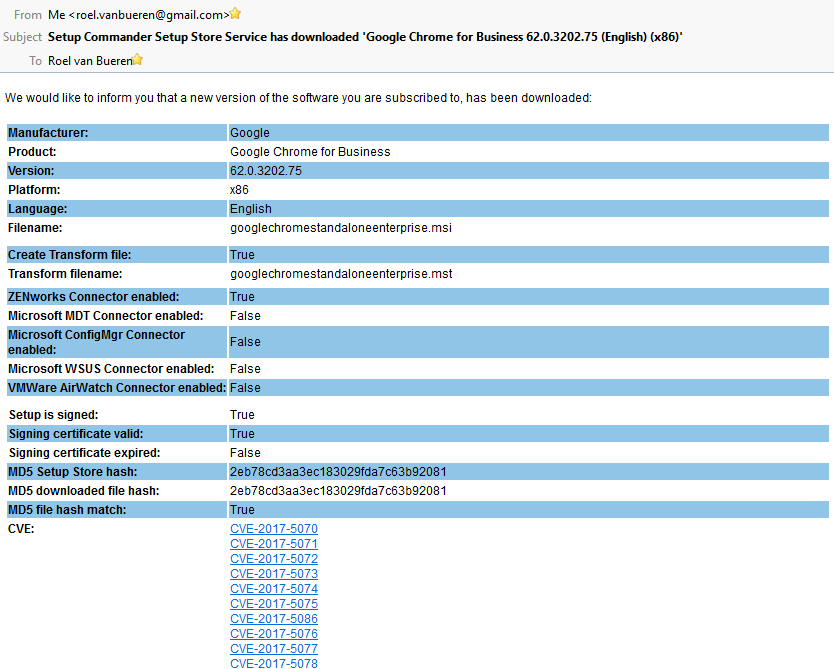Click the False value for Microsoft MDT Connector
This screenshot has height=669, width=834.
coord(245,316)
